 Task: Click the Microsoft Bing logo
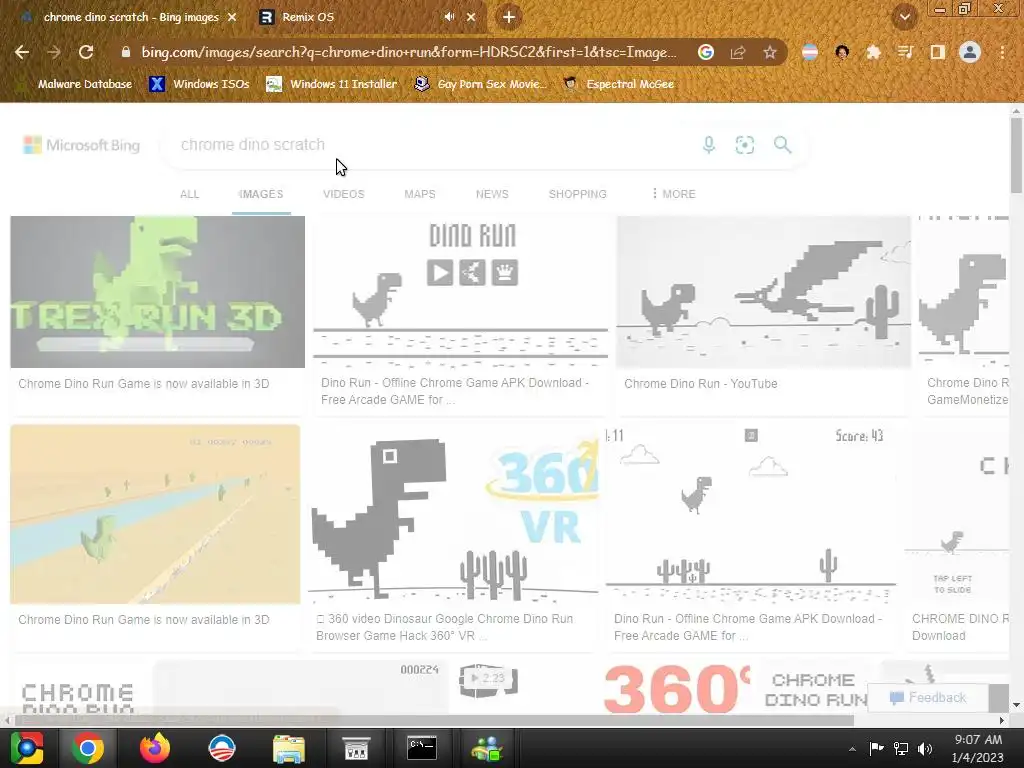[82, 145]
